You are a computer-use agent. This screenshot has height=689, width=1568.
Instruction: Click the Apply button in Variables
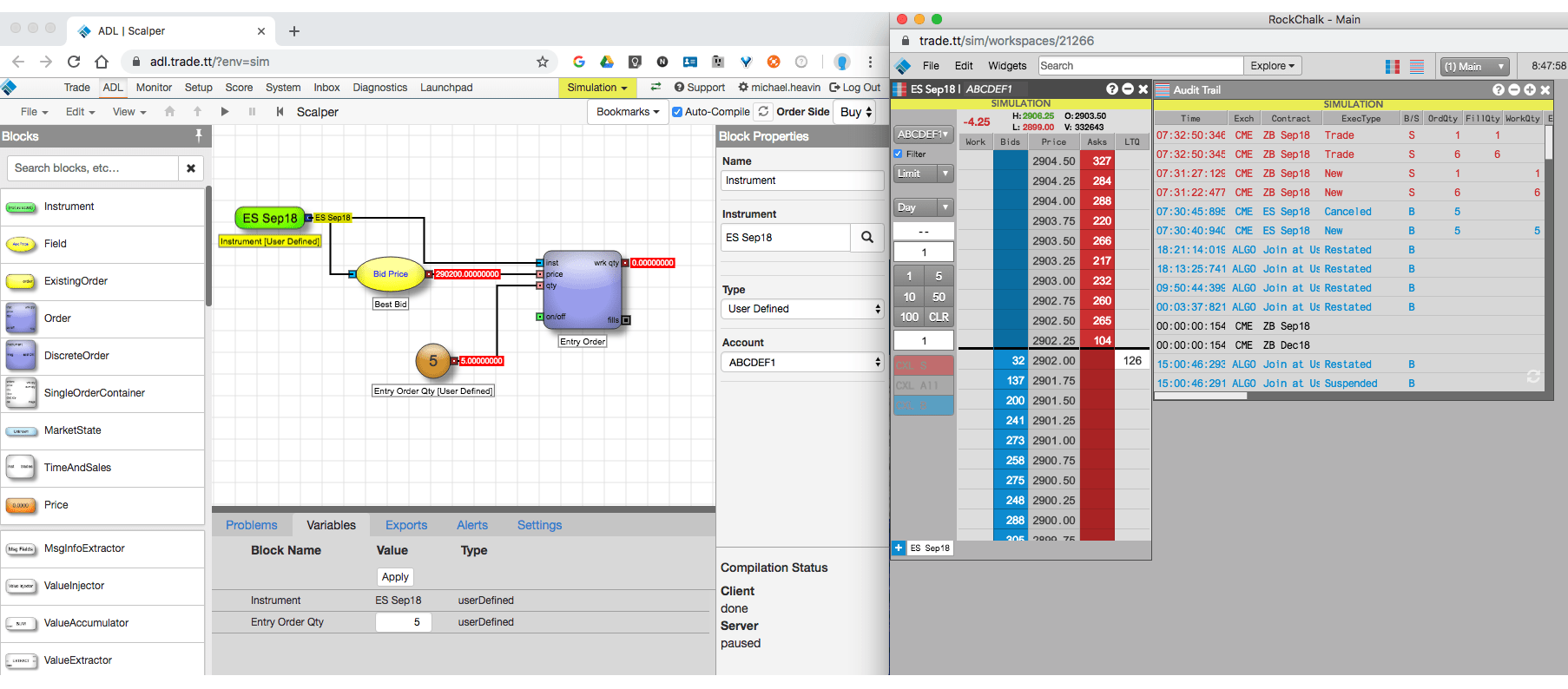pos(395,577)
